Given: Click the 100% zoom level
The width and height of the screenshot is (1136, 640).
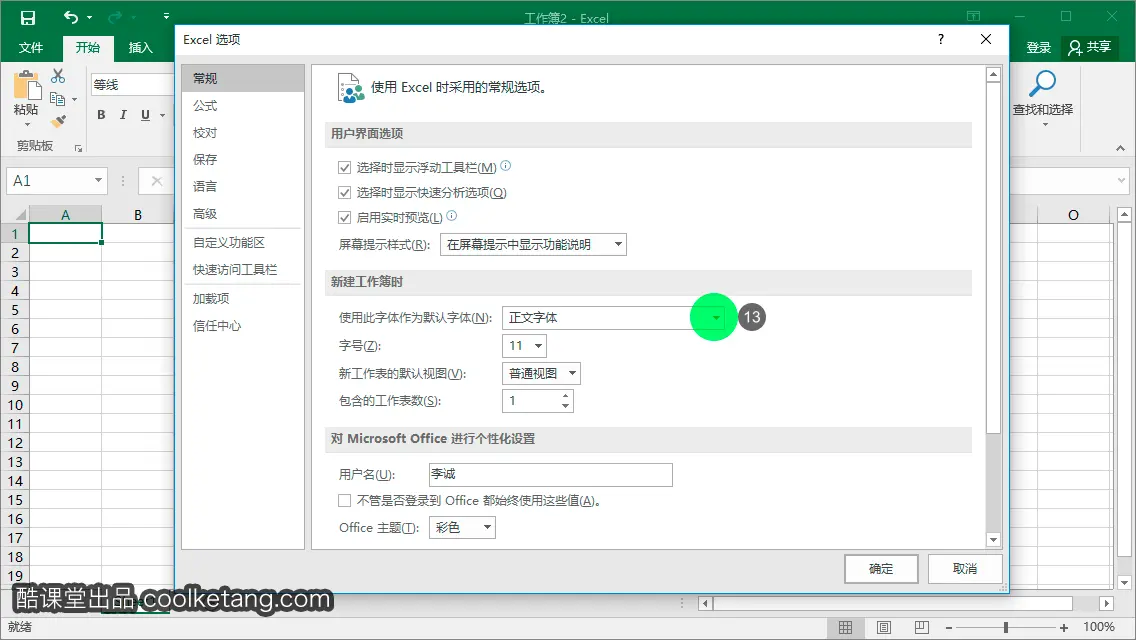Looking at the screenshot, I should pos(1099,627).
